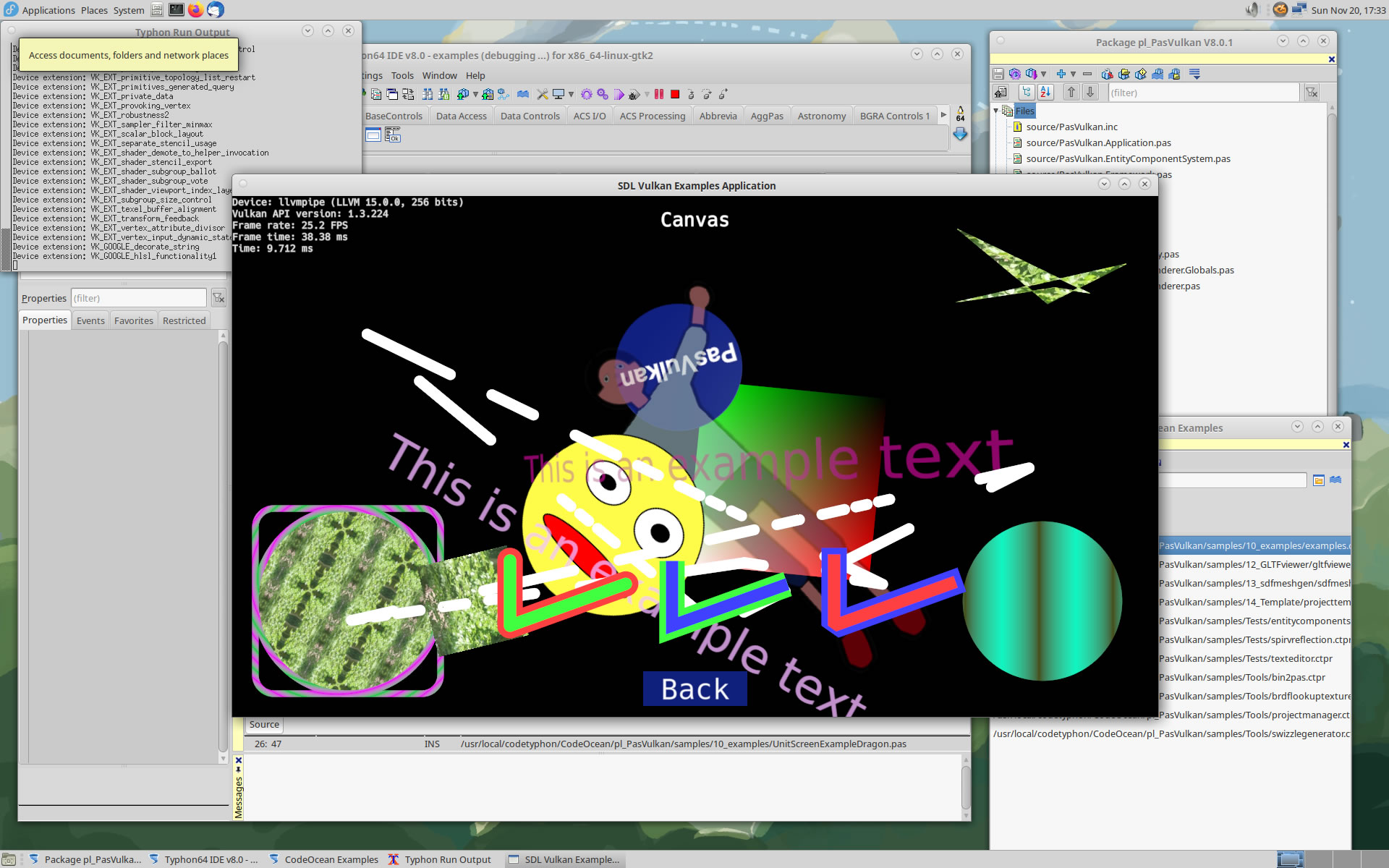This screenshot has width=1389, height=868.
Task: Switch to CodeOcean Examples in taskbar
Action: pyautogui.click(x=324, y=859)
